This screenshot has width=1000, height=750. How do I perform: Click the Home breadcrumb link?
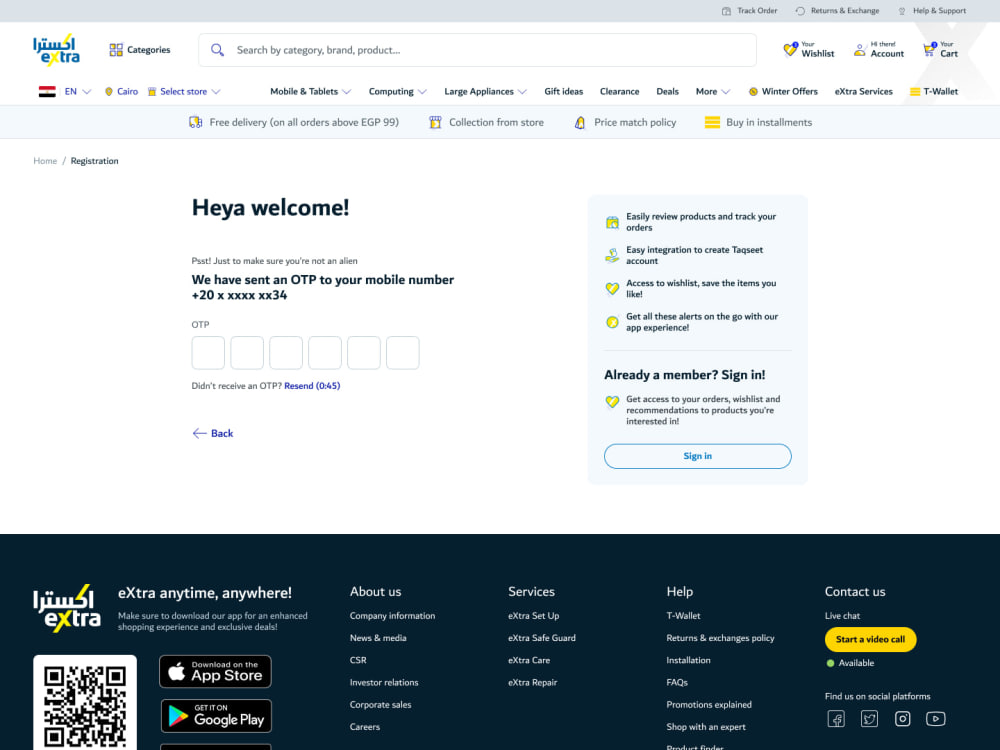point(45,161)
